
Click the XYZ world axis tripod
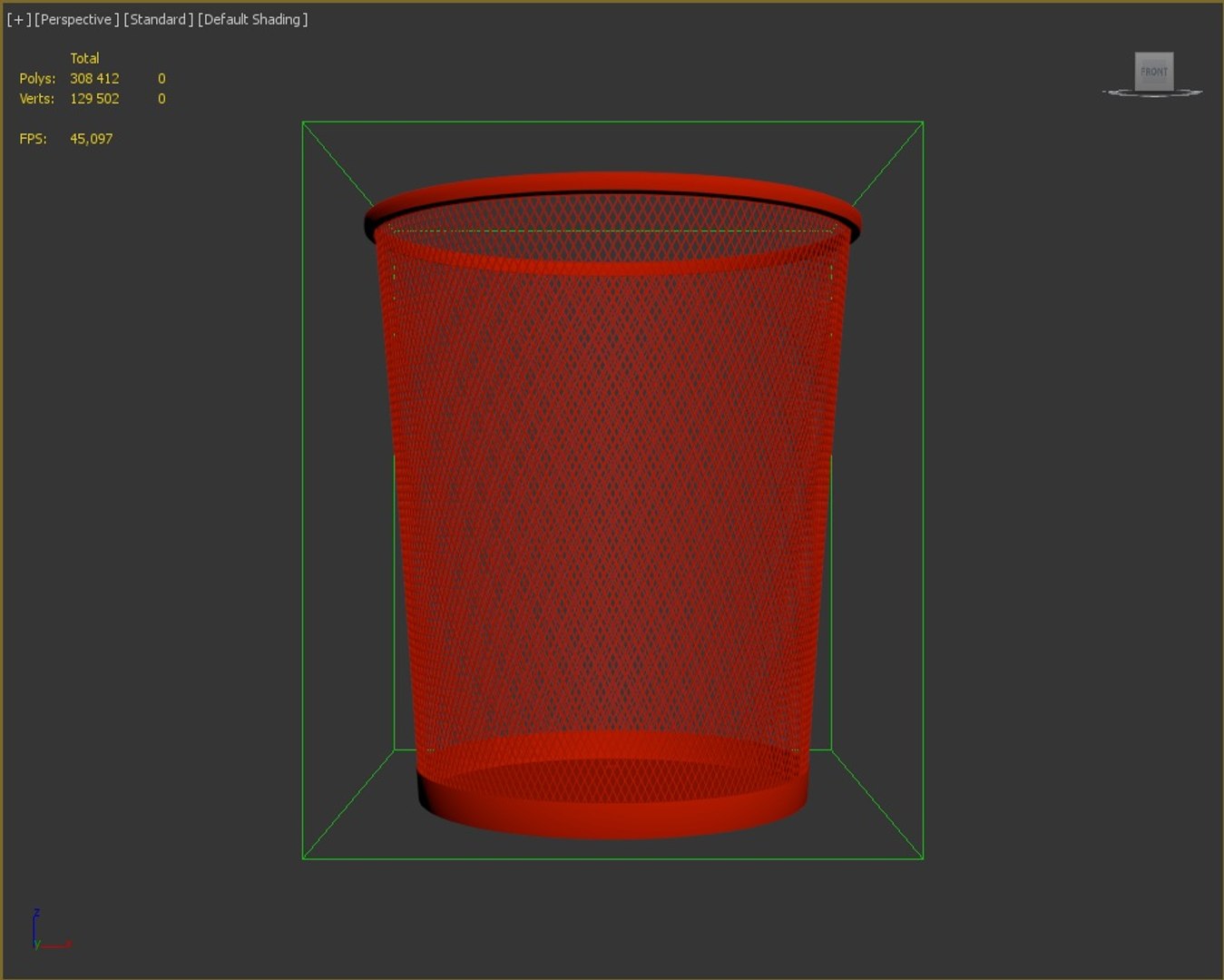[51, 929]
